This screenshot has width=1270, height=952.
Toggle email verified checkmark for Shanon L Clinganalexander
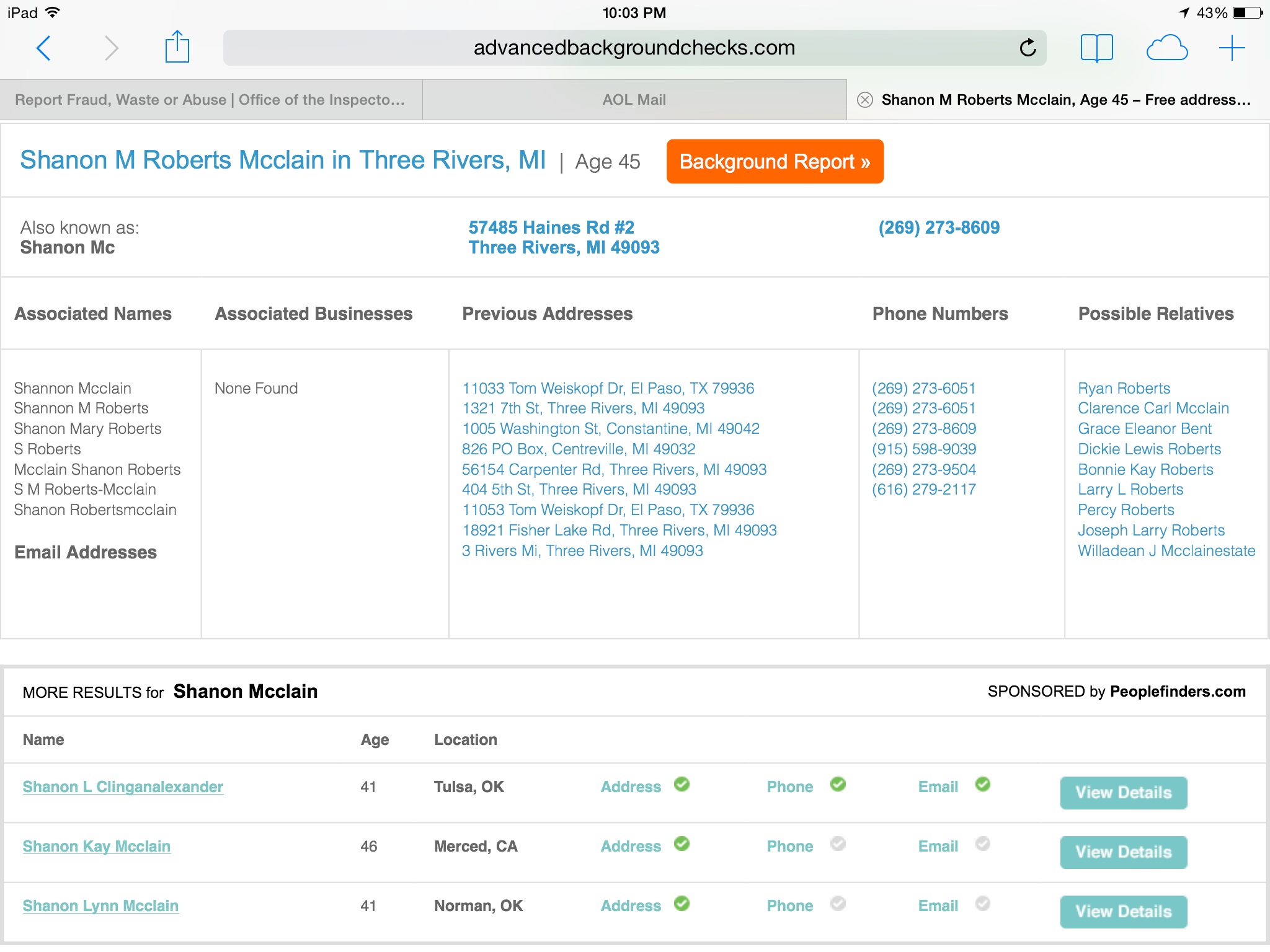pyautogui.click(x=984, y=786)
